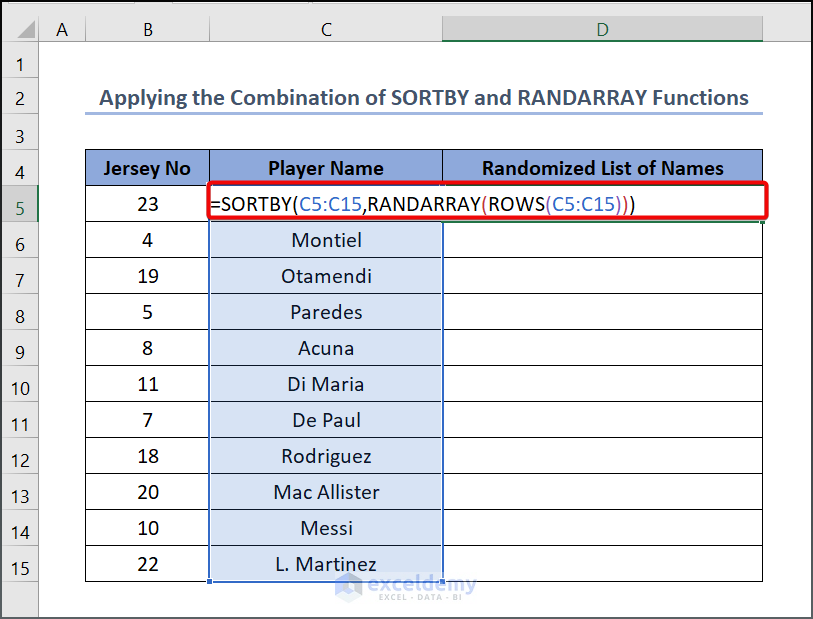Click the empty randomized cell beside Acuna
Screen dimensions: 813x619
(x=602, y=348)
